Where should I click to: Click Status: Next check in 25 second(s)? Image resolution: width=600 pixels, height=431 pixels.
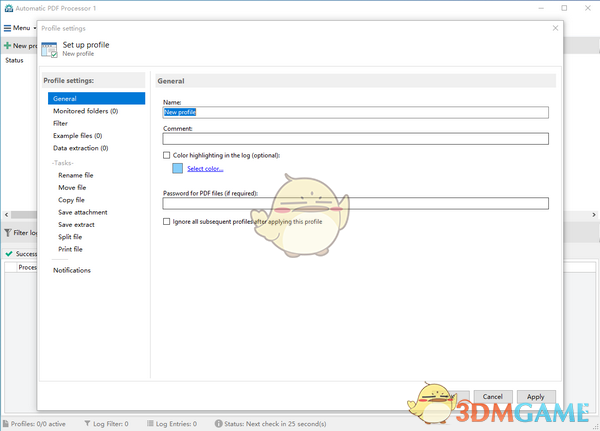tap(275, 424)
